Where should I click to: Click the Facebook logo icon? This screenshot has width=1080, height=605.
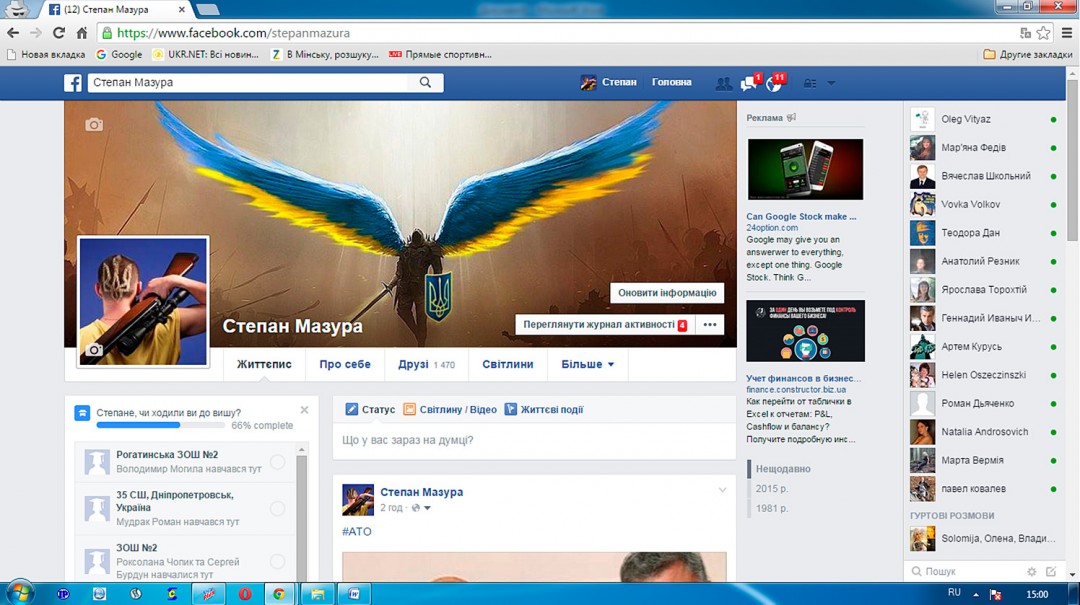click(x=73, y=83)
